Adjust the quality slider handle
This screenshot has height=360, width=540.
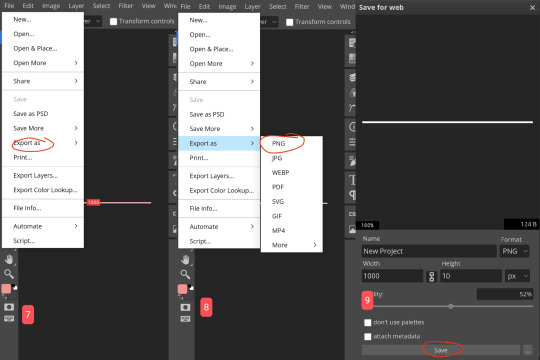[x=450, y=306]
